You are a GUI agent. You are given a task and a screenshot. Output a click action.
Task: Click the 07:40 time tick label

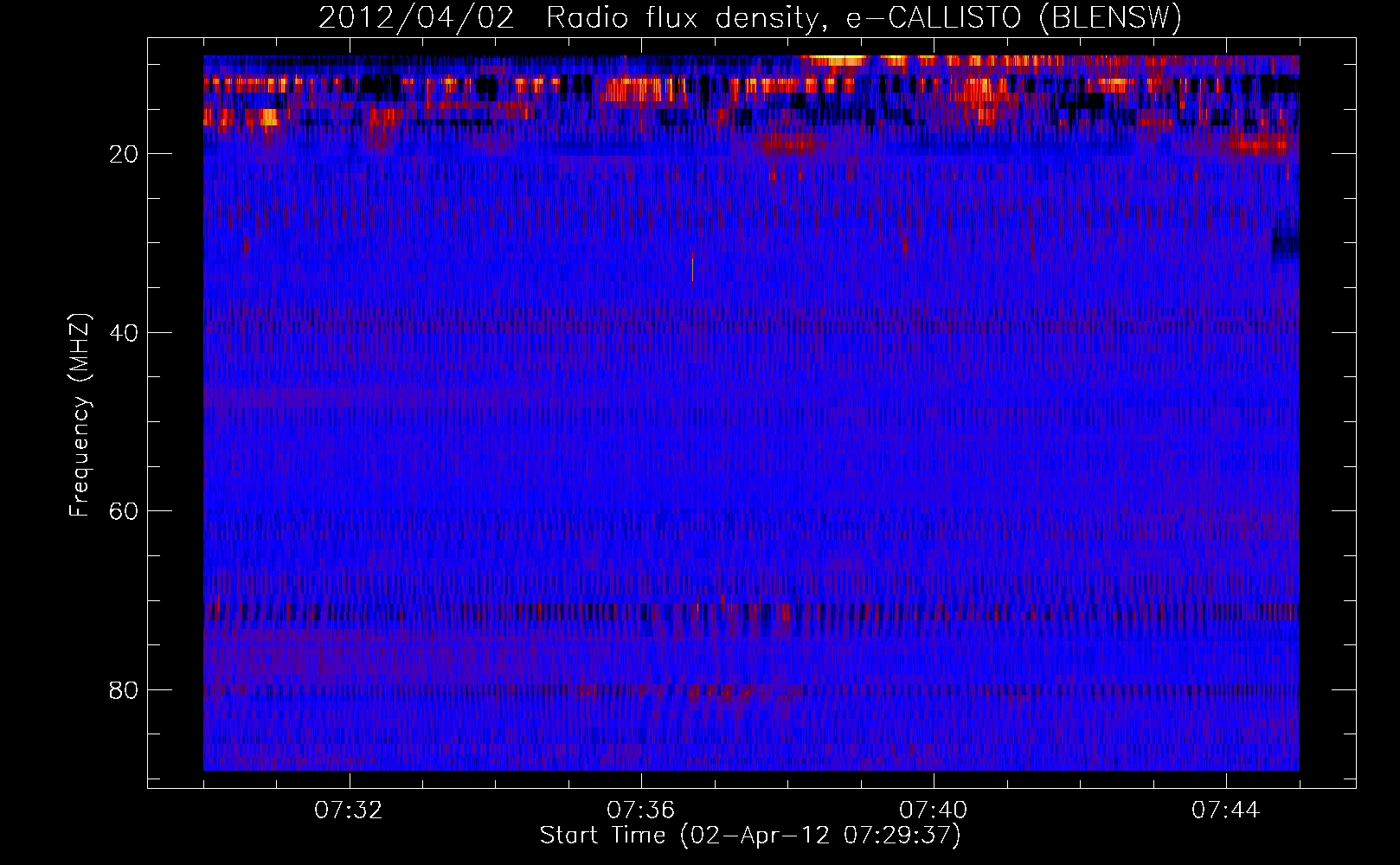[934, 811]
